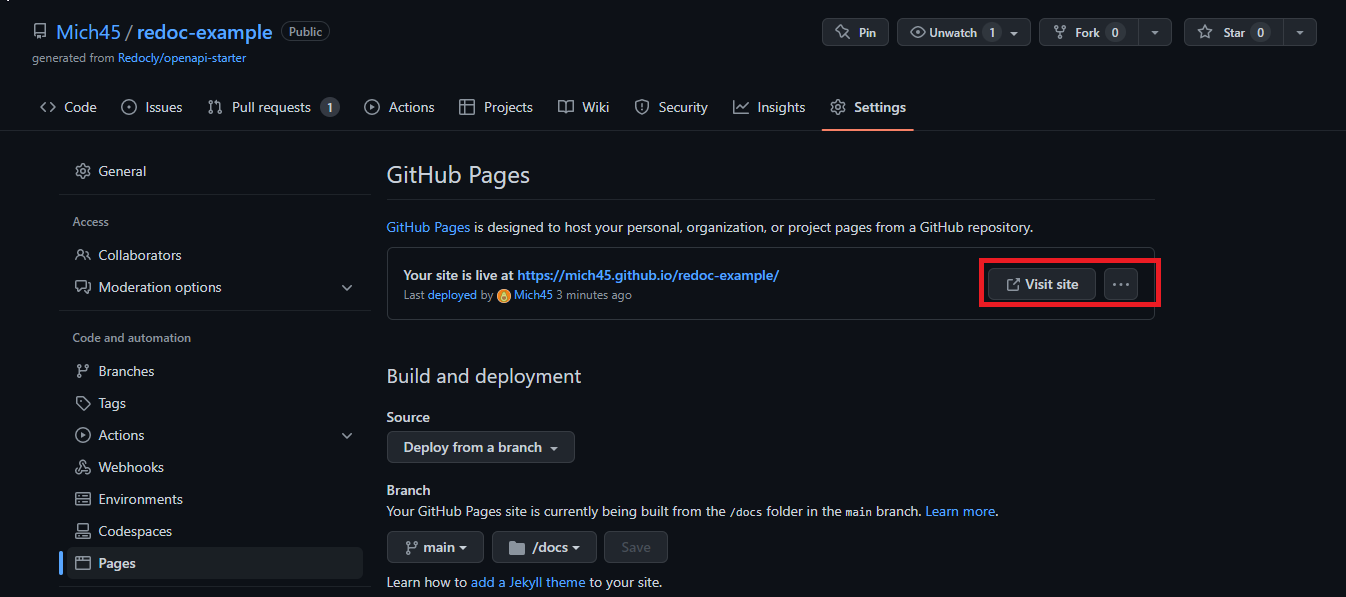1346x597 pixels.
Task: Open the Pull requests tab
Action: pos(272,107)
